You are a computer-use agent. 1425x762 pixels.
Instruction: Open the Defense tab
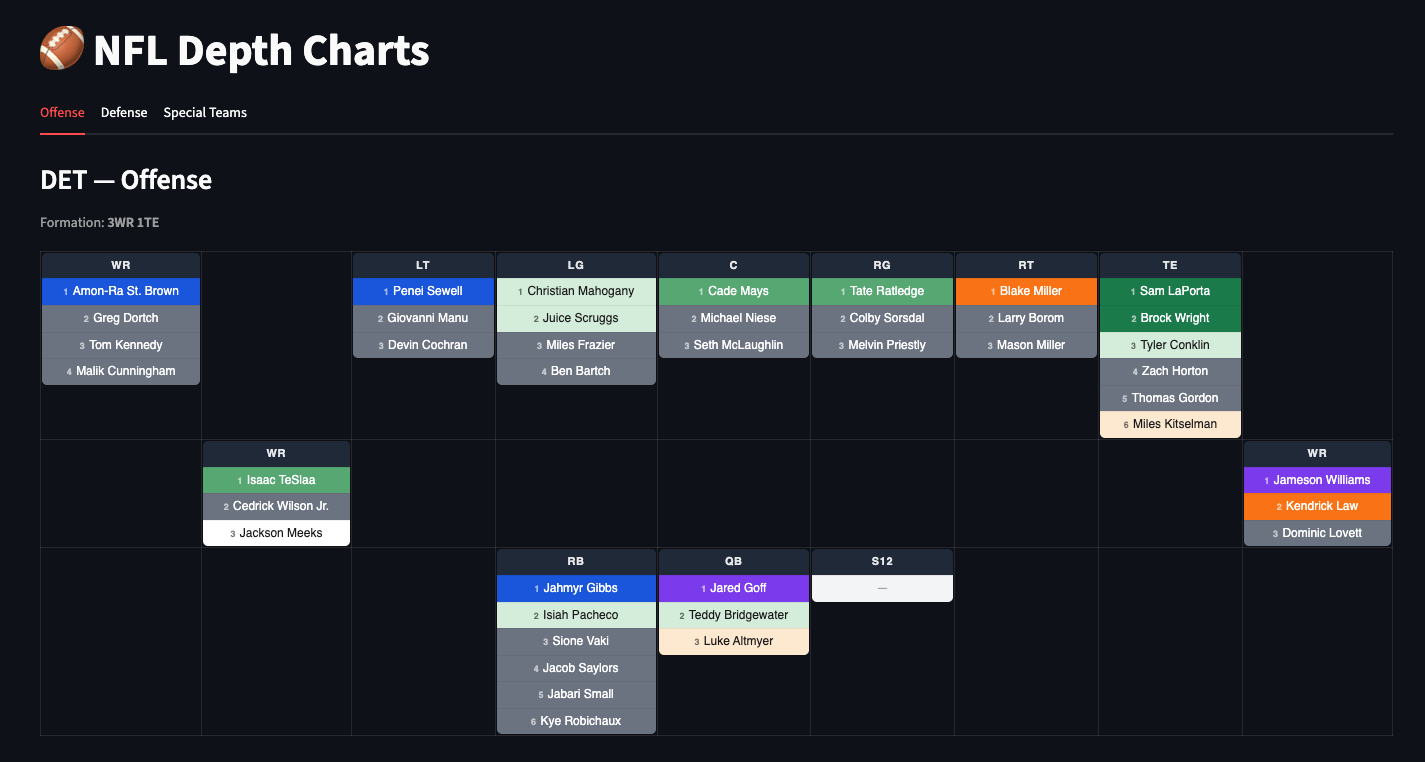pos(124,113)
